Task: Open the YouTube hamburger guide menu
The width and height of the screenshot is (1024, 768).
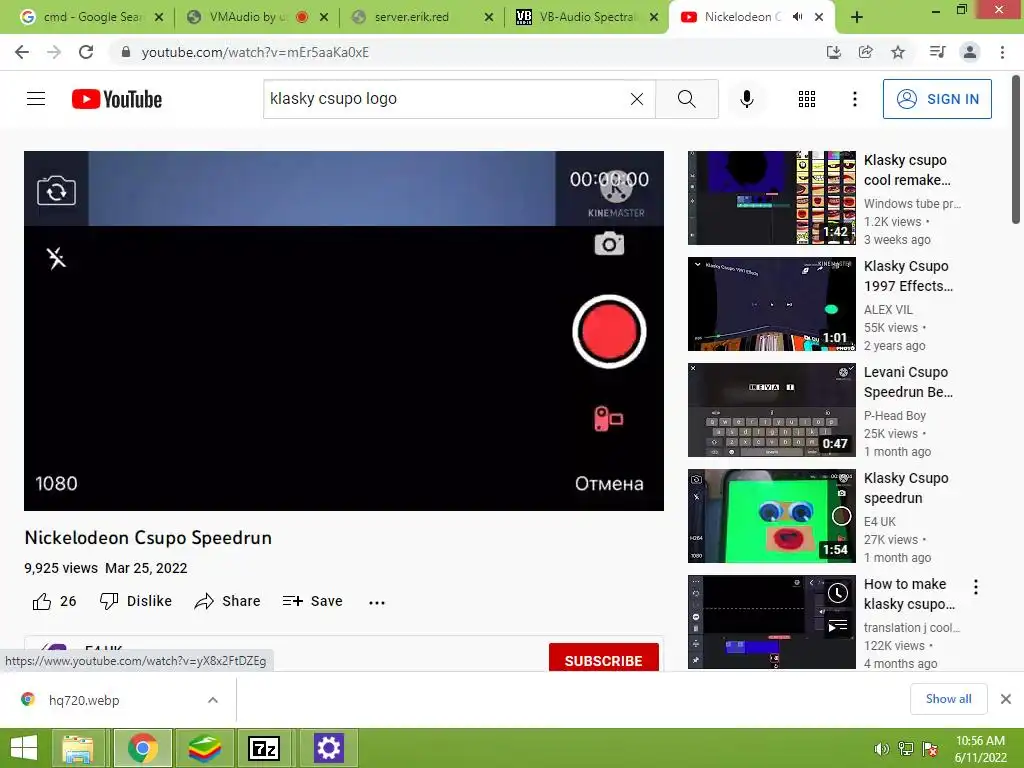Action: pyautogui.click(x=36, y=99)
